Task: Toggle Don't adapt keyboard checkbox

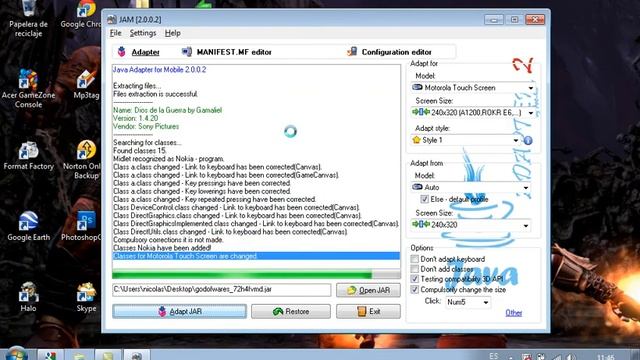Action: pyautogui.click(x=415, y=259)
